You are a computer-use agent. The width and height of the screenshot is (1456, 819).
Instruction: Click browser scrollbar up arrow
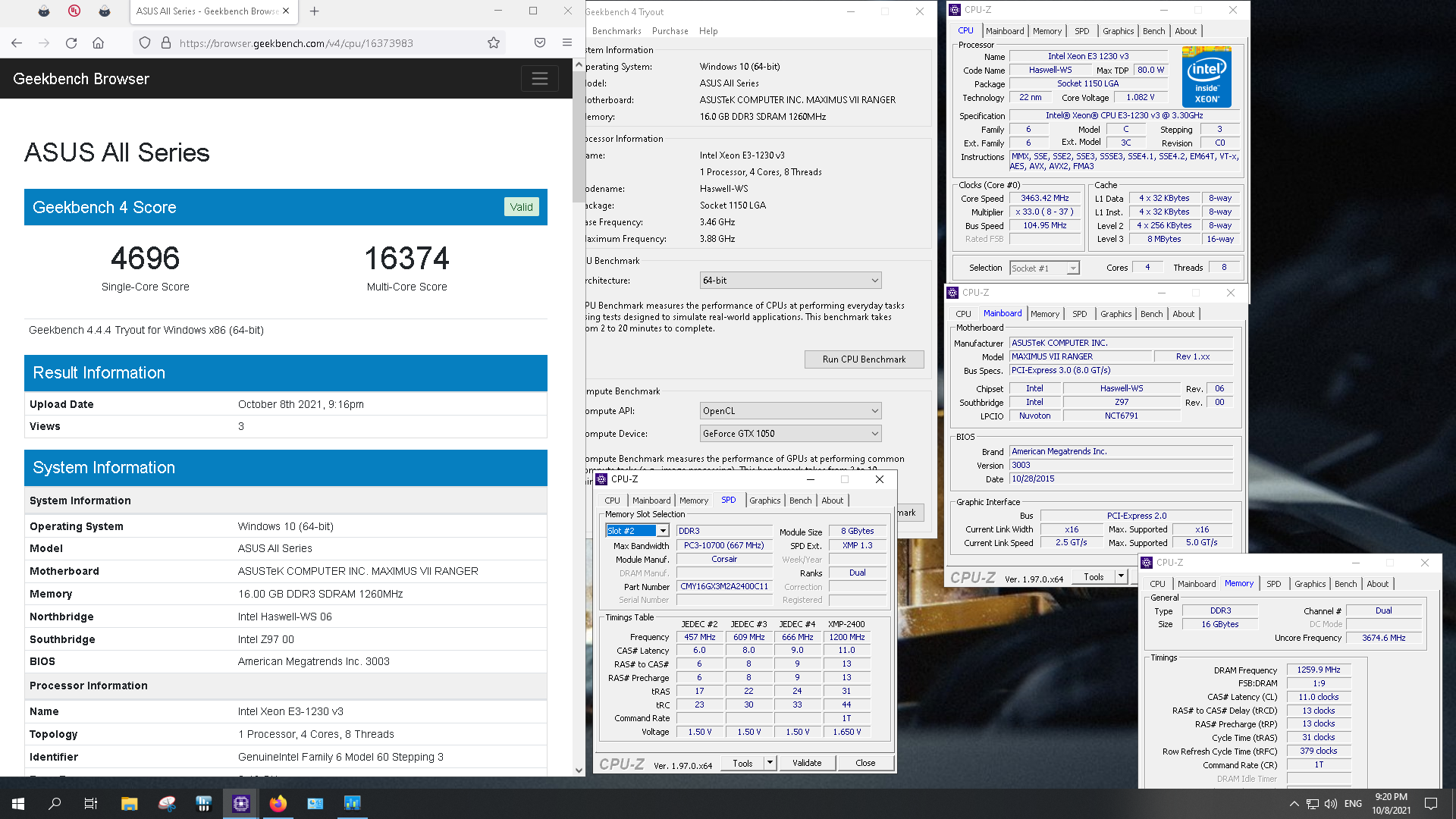(x=579, y=65)
